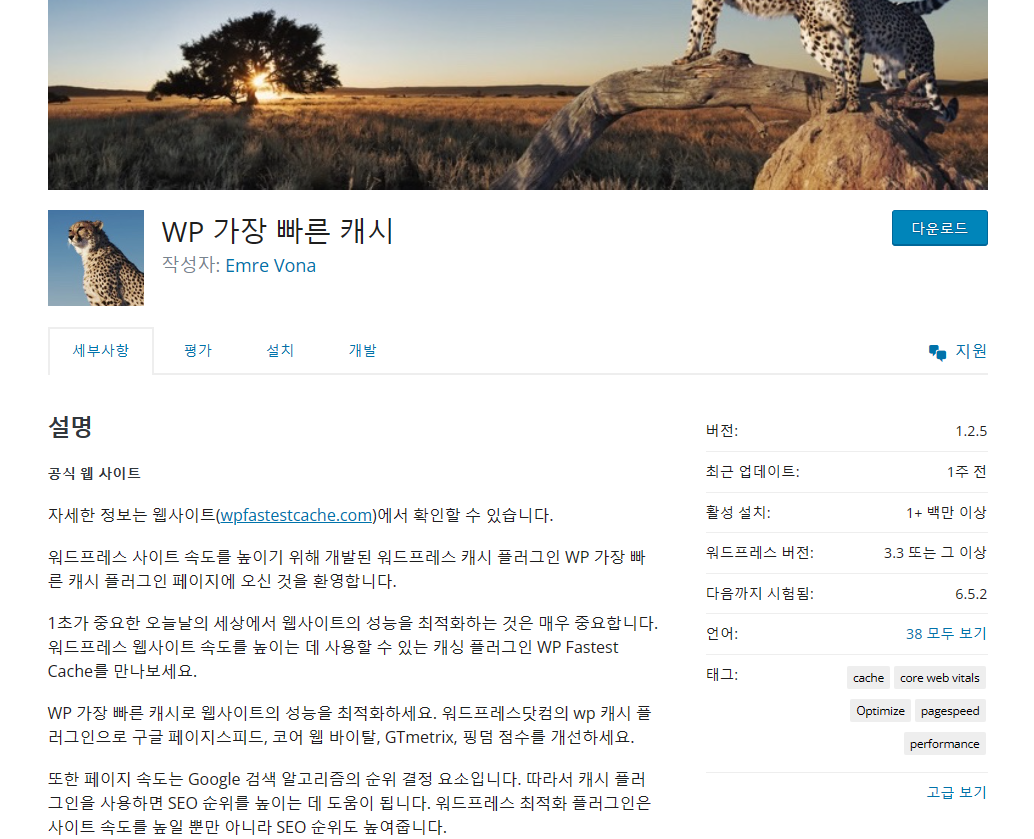This screenshot has width=1034, height=839.
Task: Open author Emre Vona's profile link
Action: coord(270,265)
